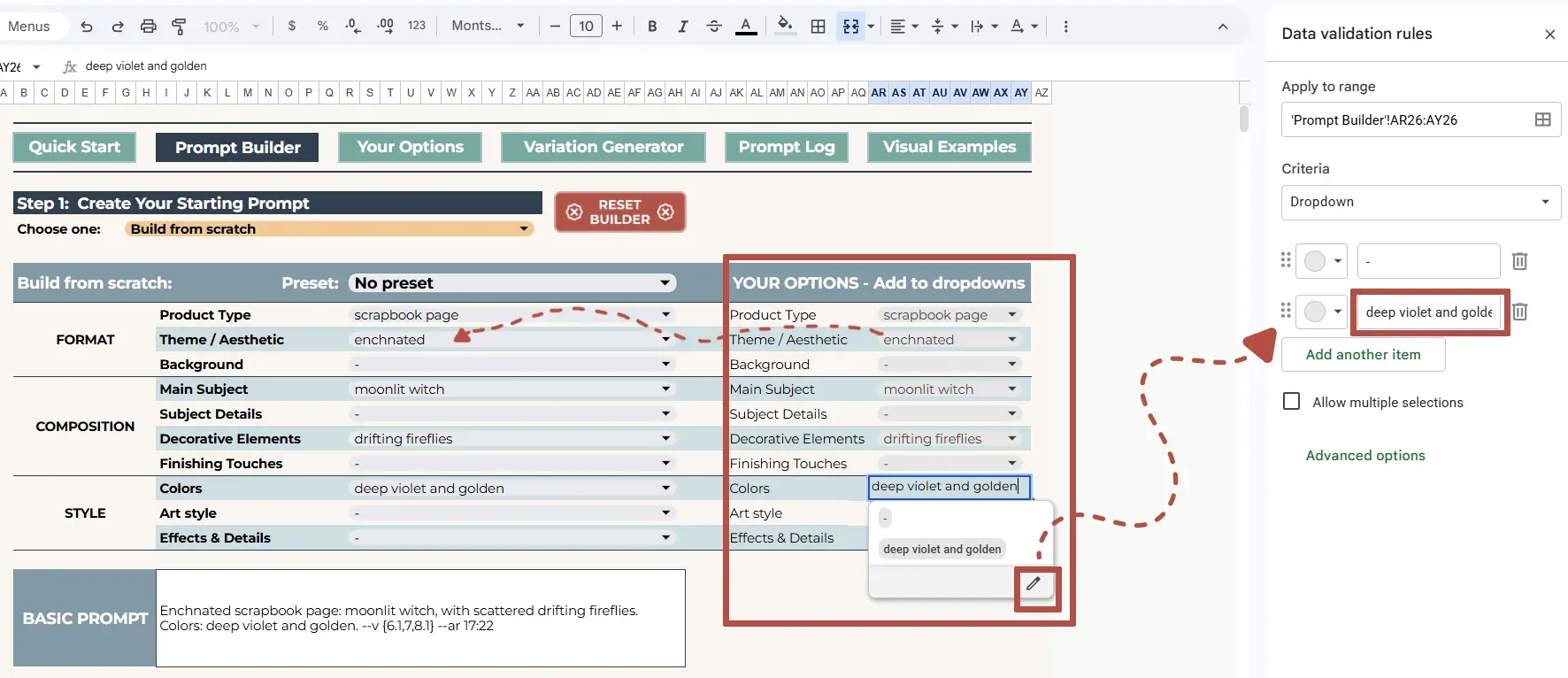Click the select data range grid icon
The width and height of the screenshot is (1568, 678).
tap(1542, 119)
